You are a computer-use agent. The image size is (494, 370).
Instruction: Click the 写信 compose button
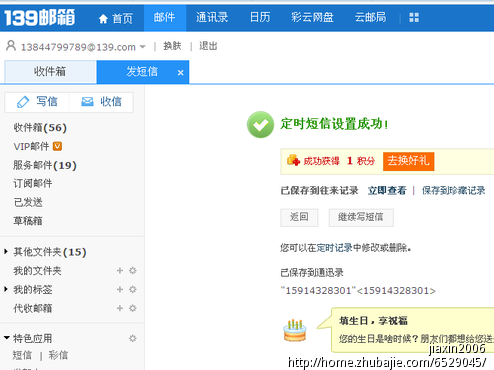[37, 102]
